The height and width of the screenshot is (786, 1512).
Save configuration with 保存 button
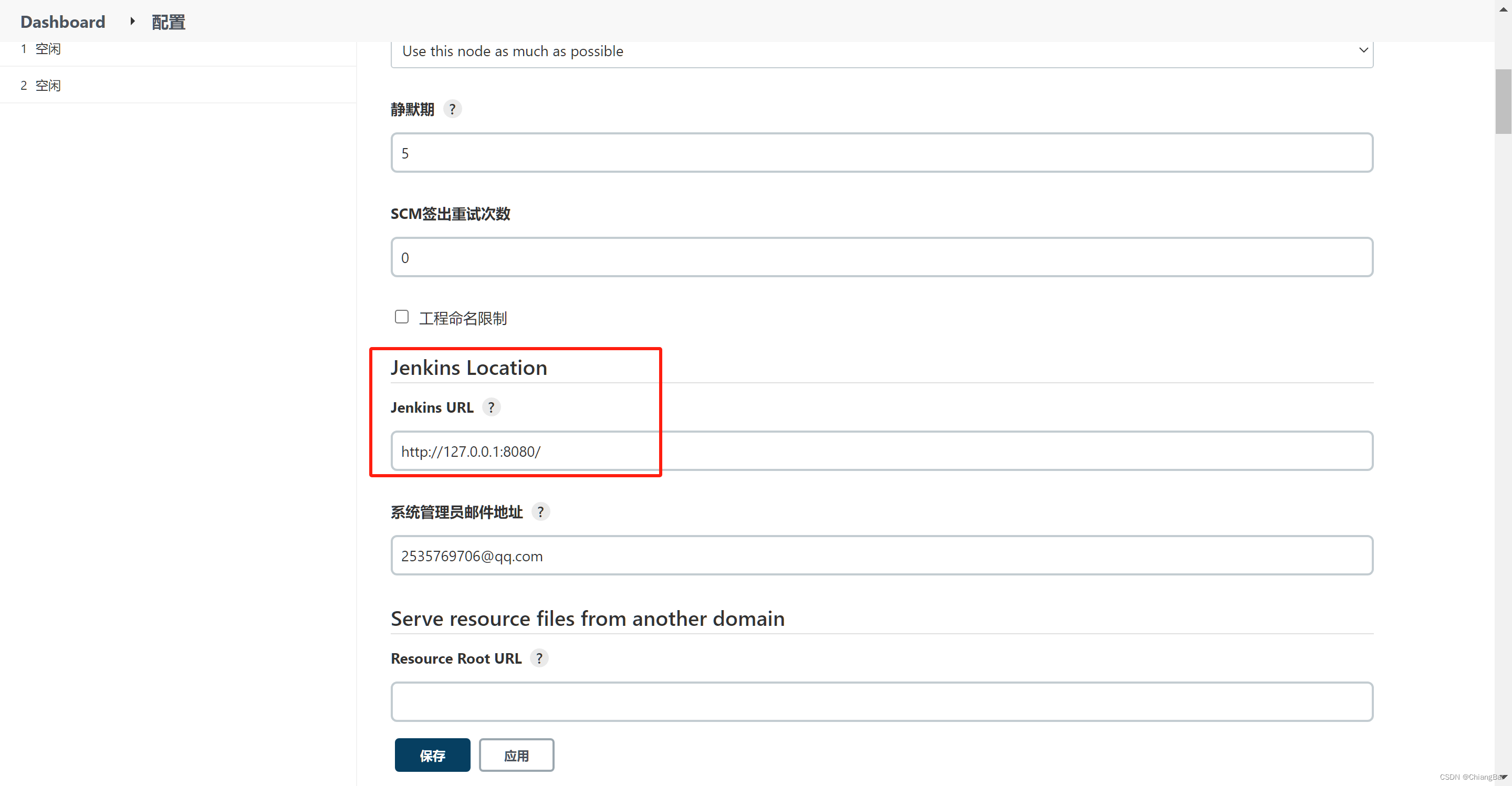pos(433,755)
